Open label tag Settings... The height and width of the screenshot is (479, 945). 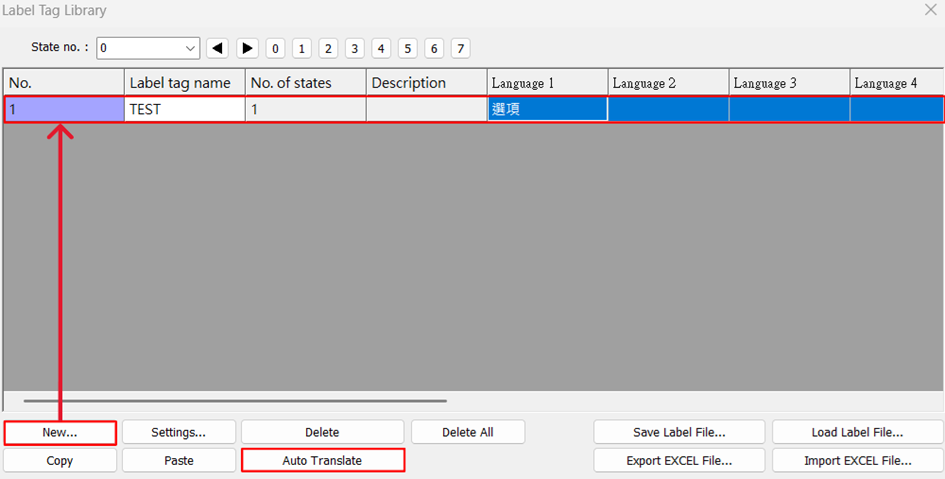click(179, 432)
